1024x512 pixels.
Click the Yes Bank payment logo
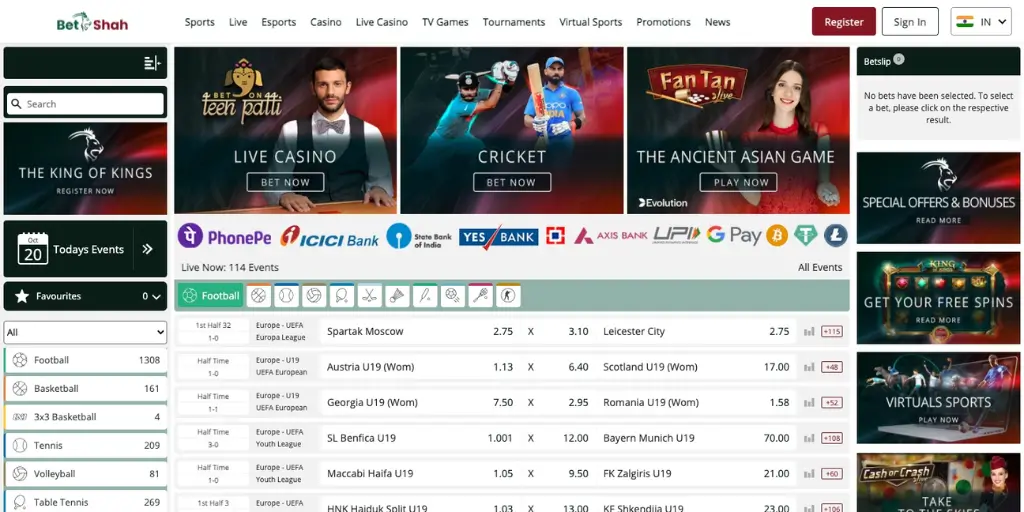498,236
